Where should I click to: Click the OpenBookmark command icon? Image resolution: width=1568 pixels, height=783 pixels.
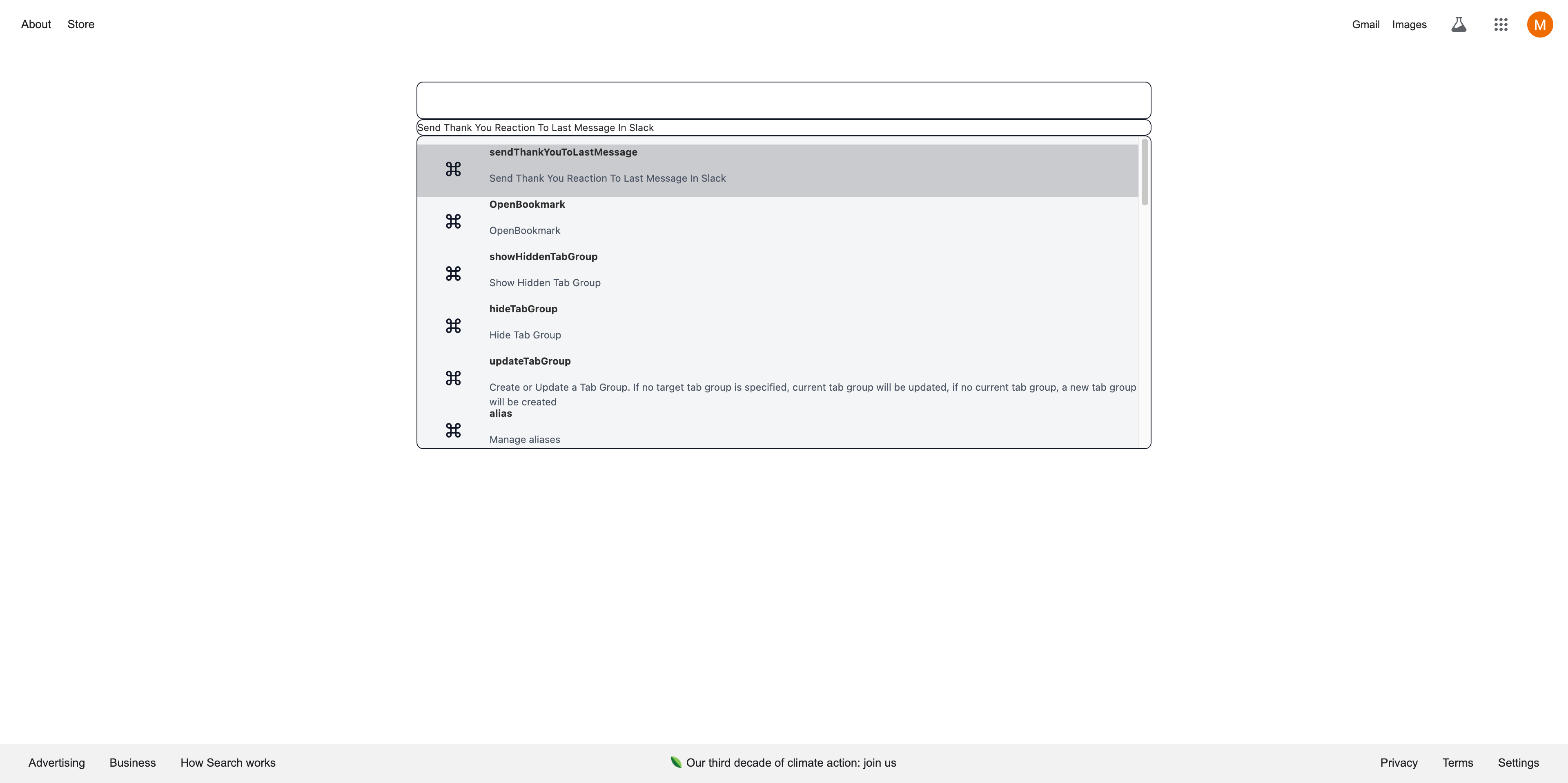pos(453,221)
